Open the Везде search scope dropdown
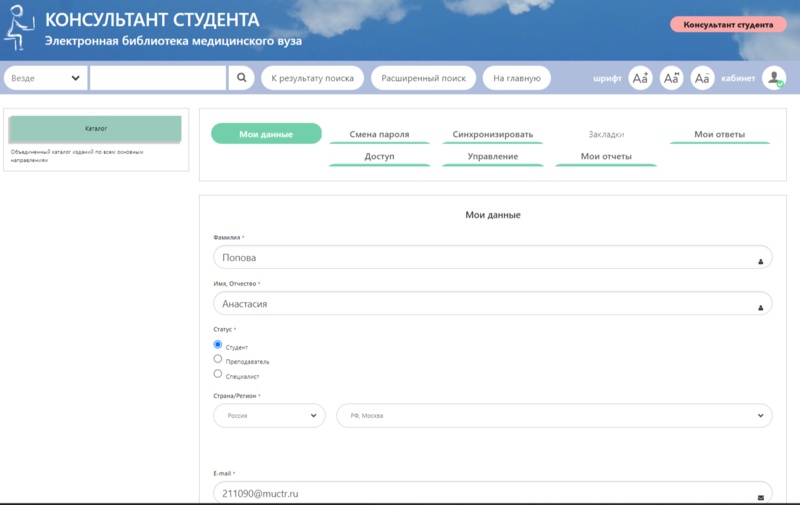800x505 pixels. (x=46, y=78)
